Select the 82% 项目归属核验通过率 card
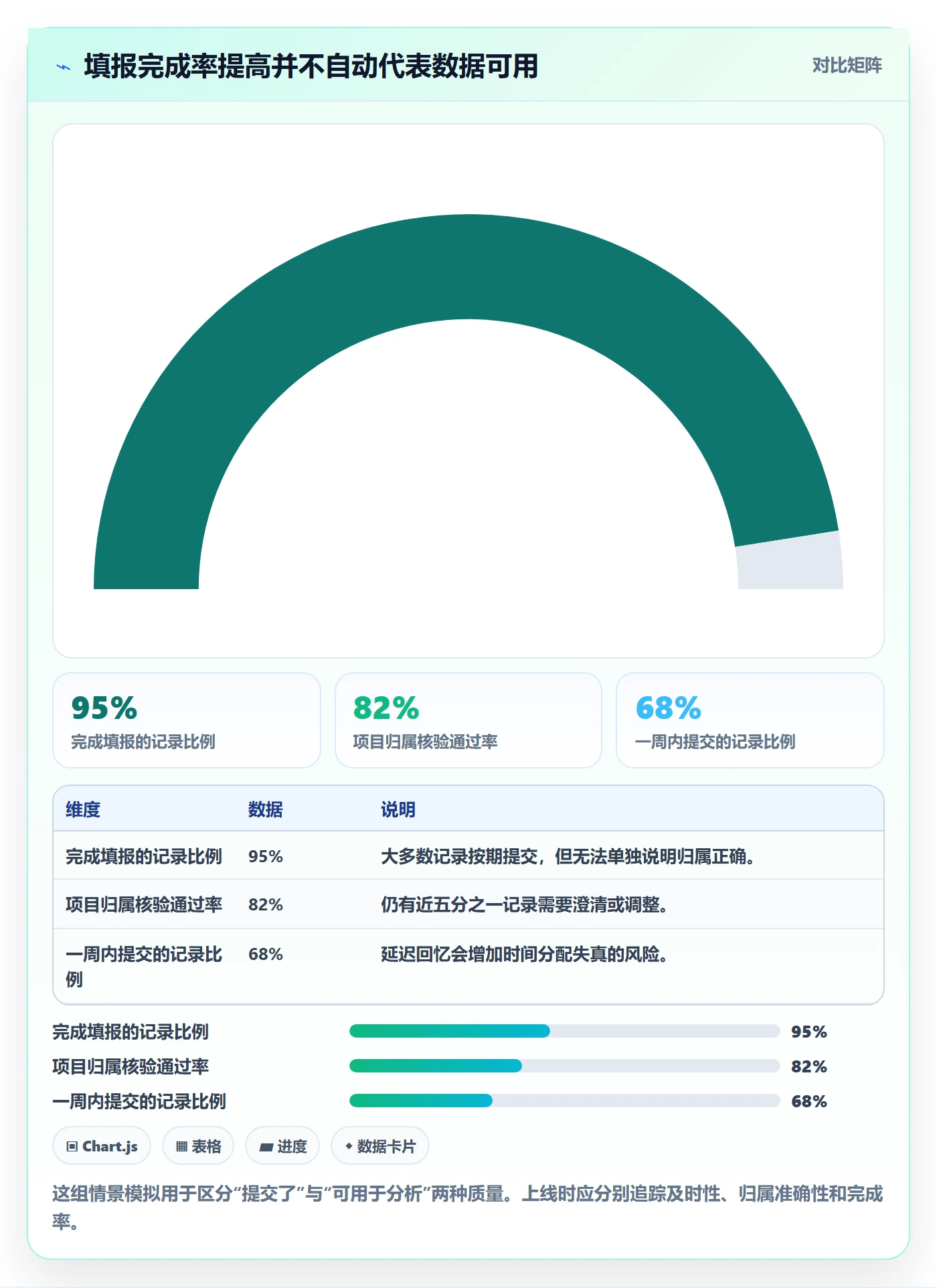Screen dimensions: 937x1288 (468, 720)
